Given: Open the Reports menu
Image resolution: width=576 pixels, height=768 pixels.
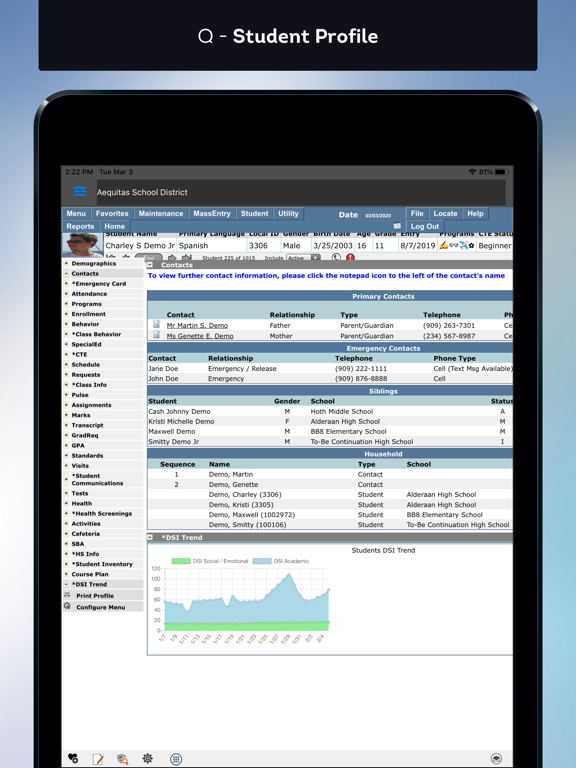Looking at the screenshot, I should (80, 226).
